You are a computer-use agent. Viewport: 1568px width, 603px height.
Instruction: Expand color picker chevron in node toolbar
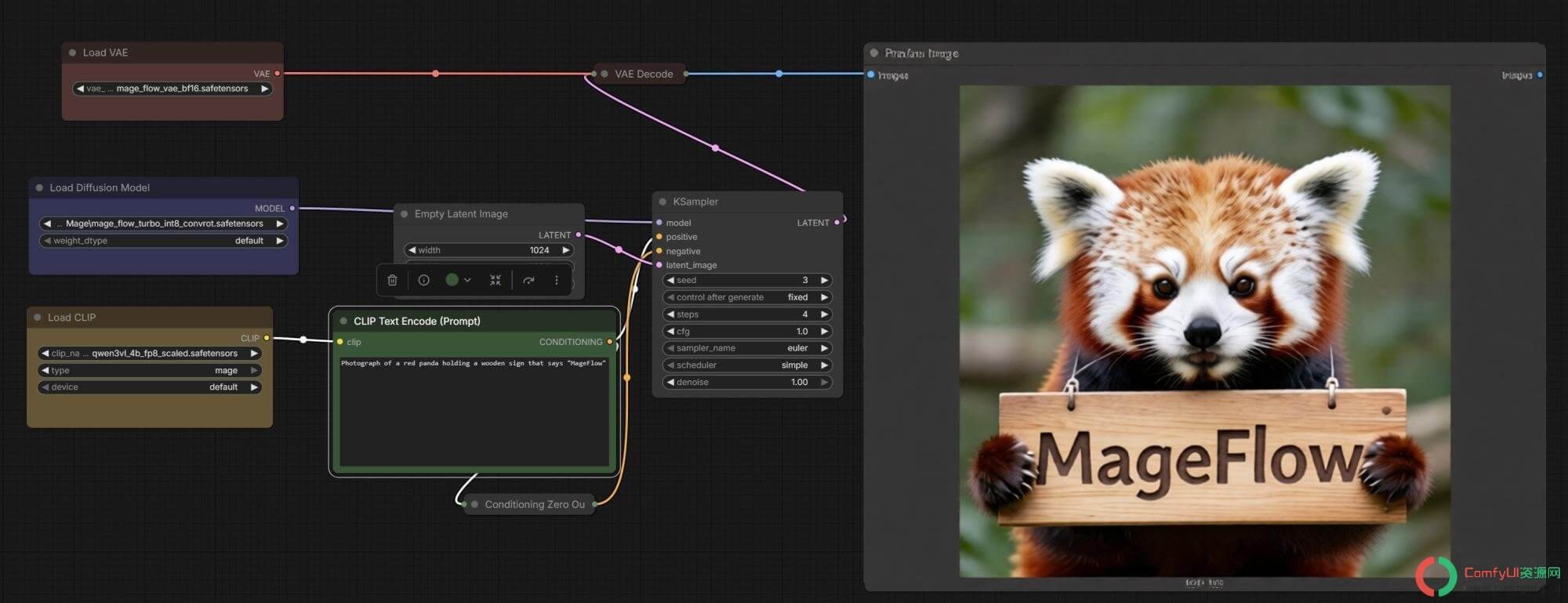click(467, 280)
